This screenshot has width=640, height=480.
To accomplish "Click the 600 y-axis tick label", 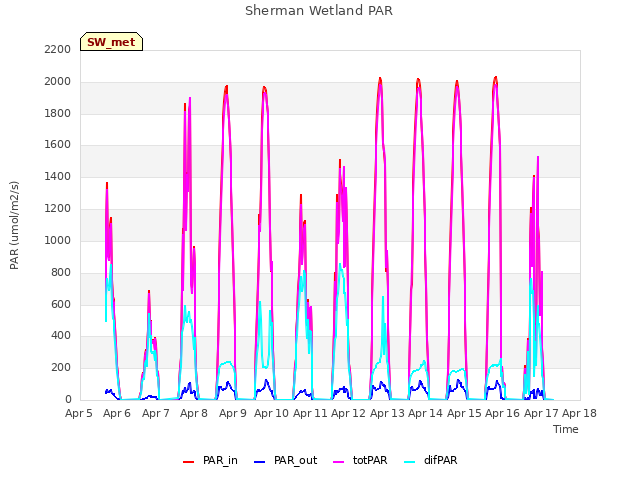I will pos(61,304).
